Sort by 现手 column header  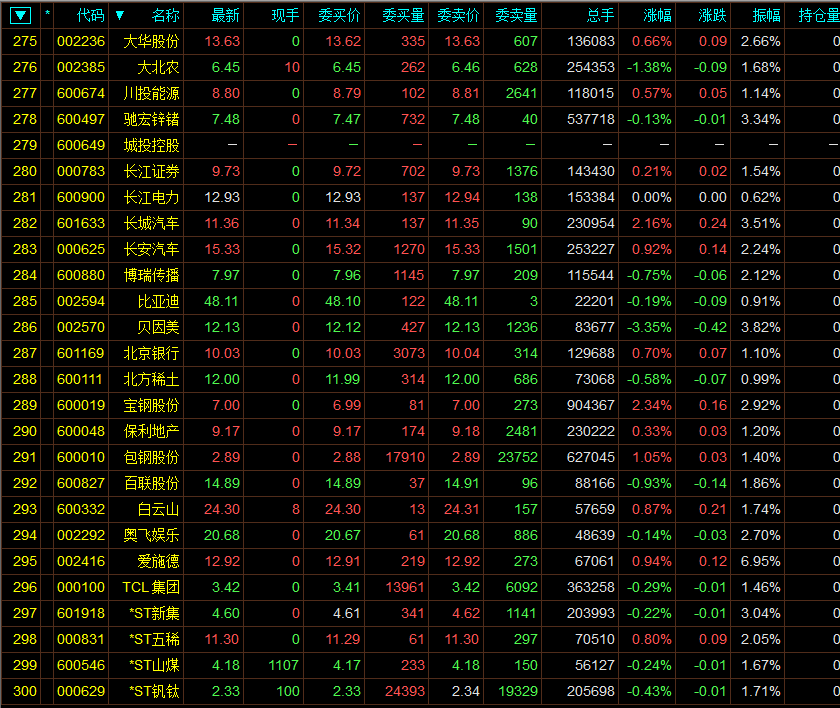(x=285, y=16)
